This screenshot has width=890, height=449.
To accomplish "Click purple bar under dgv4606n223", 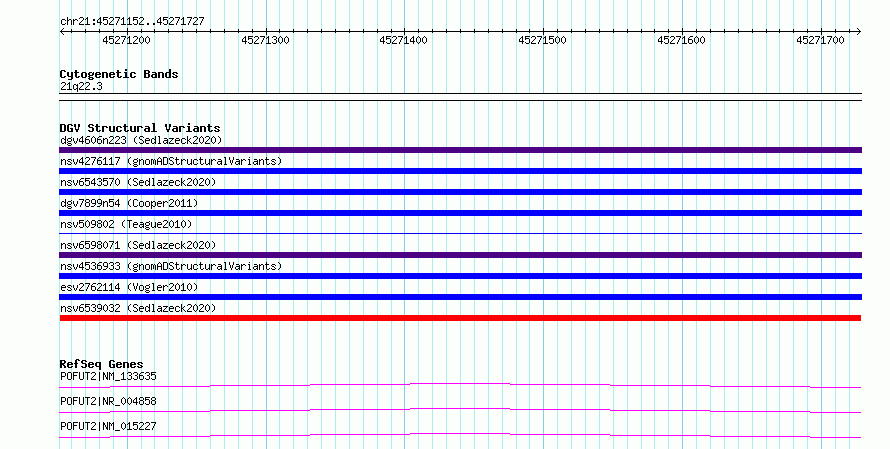I will coord(460,150).
